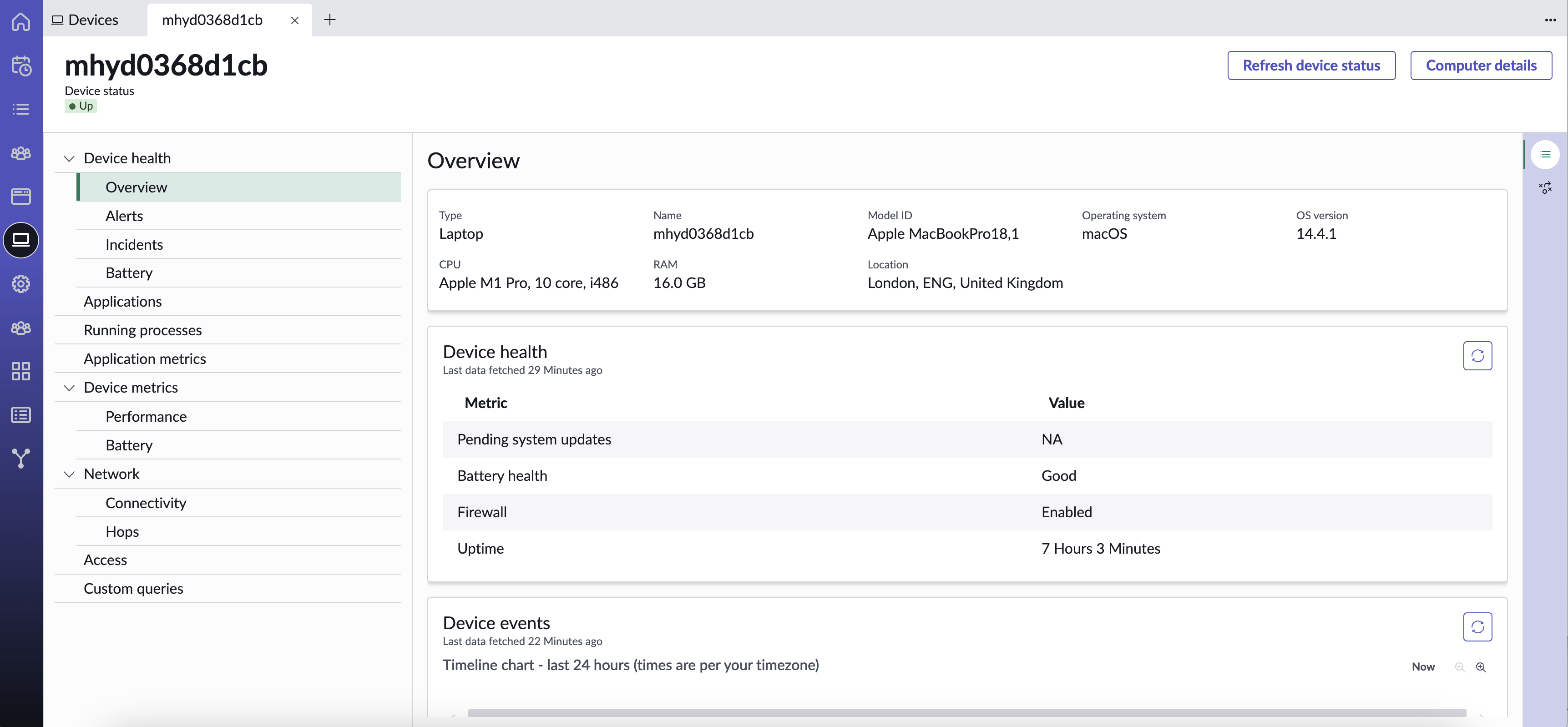
Task: Select the Battery health metric row
Action: [x=967, y=476]
